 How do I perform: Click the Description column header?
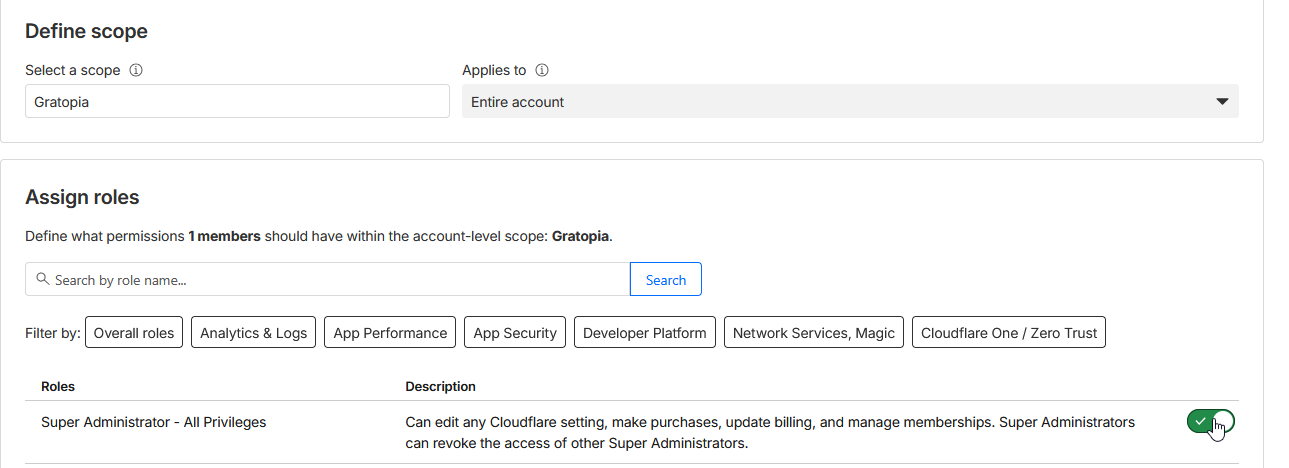pos(440,386)
